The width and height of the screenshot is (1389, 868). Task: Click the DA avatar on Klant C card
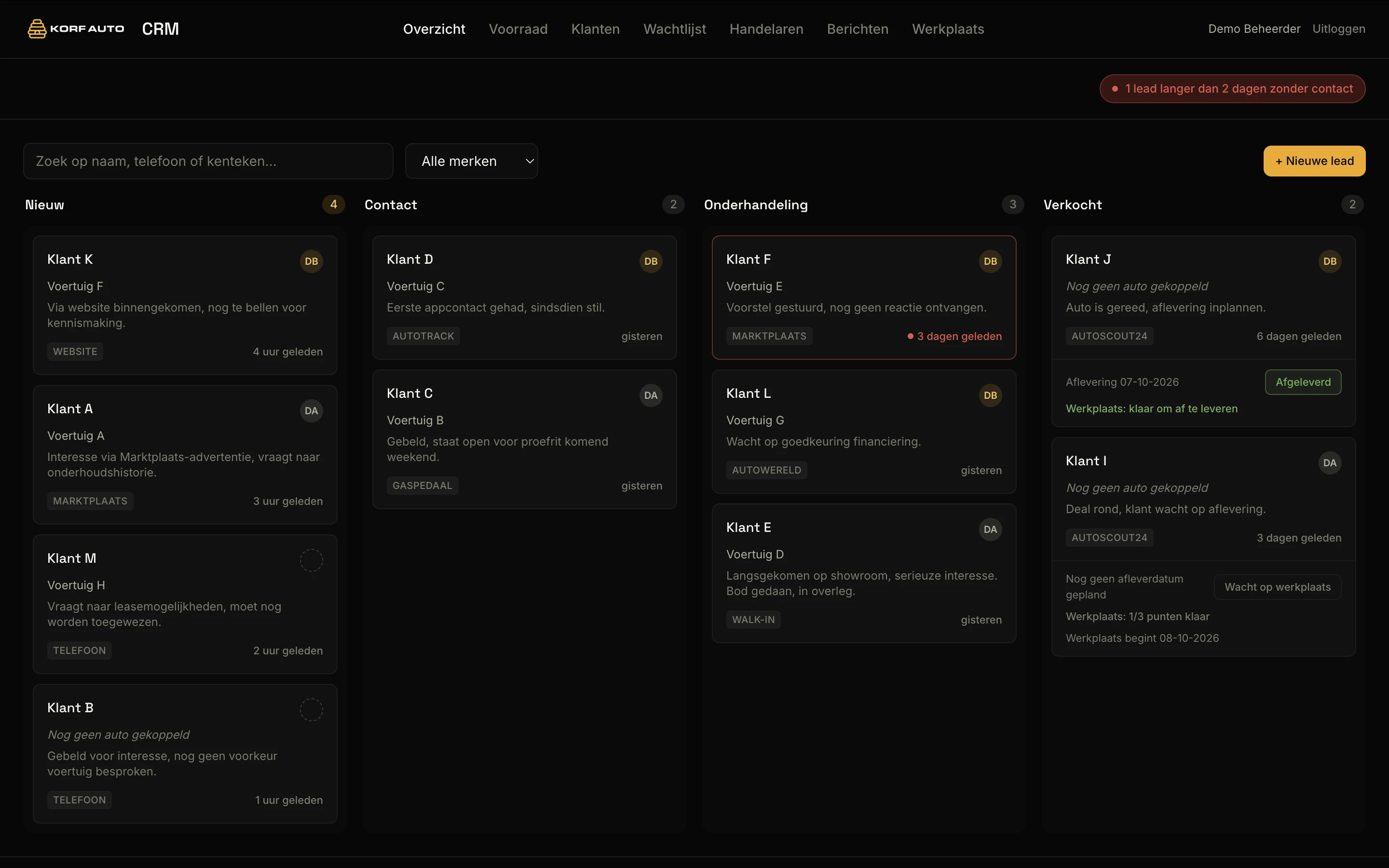tap(651, 395)
